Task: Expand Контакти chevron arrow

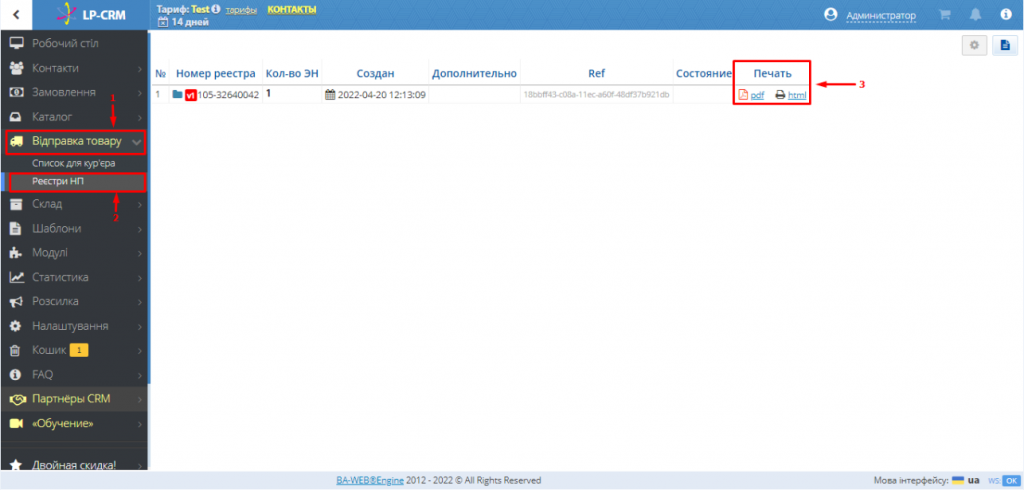Action: click(140, 69)
